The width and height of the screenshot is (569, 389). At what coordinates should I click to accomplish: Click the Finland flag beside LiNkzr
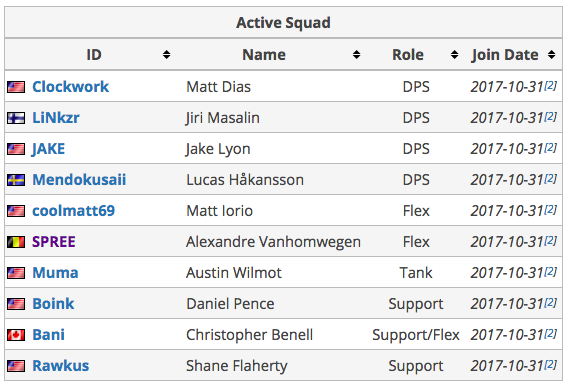click(x=16, y=118)
